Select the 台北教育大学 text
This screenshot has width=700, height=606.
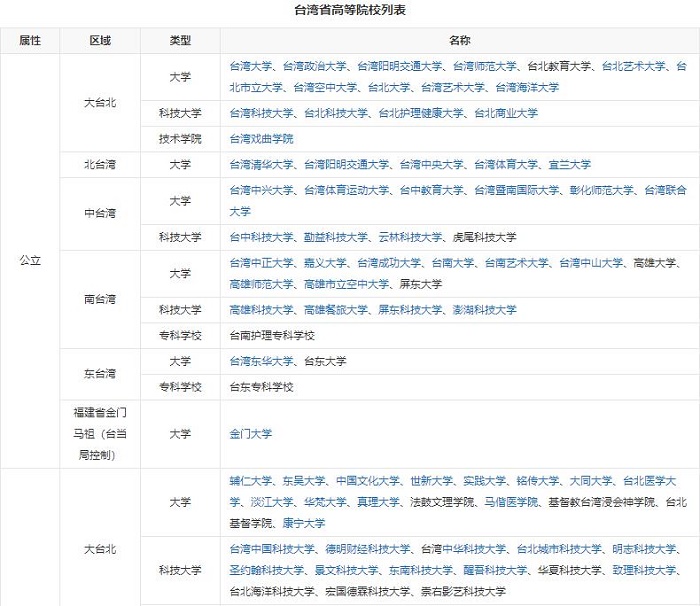point(559,67)
